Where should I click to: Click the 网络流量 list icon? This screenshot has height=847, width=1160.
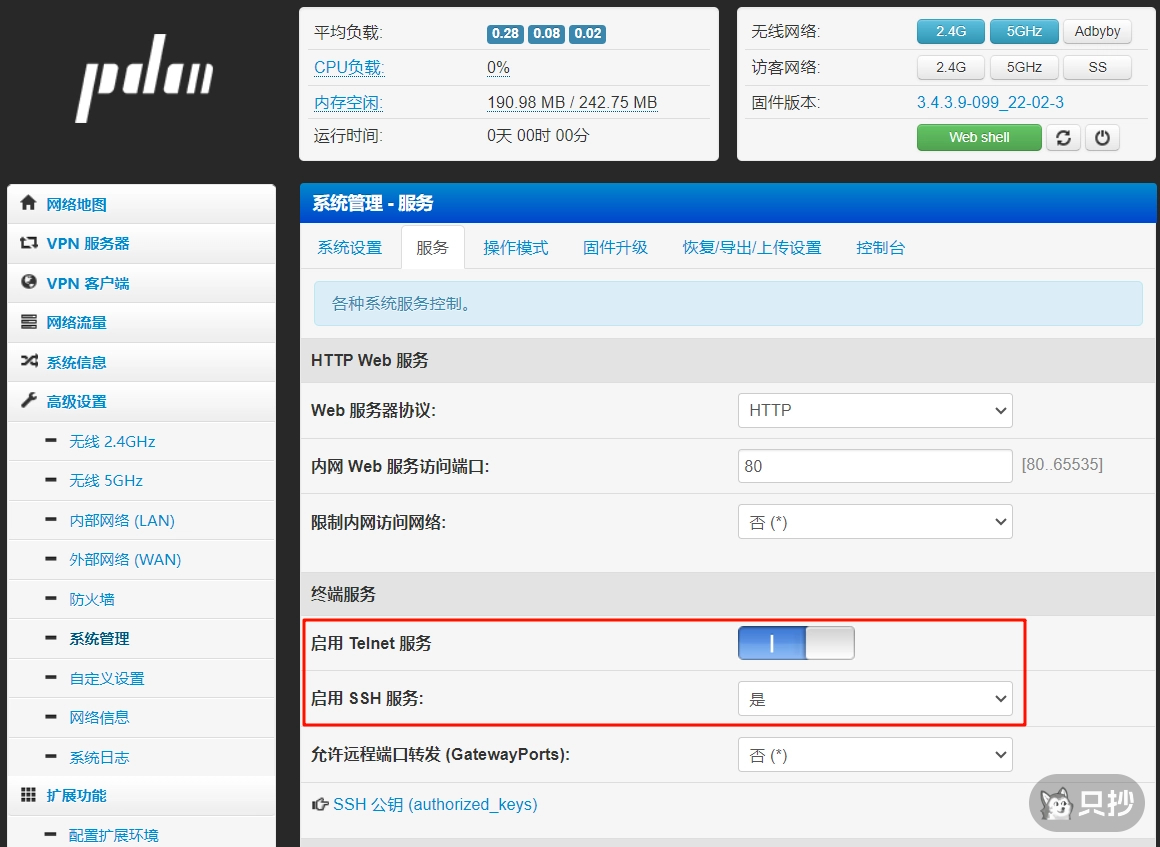(29, 322)
